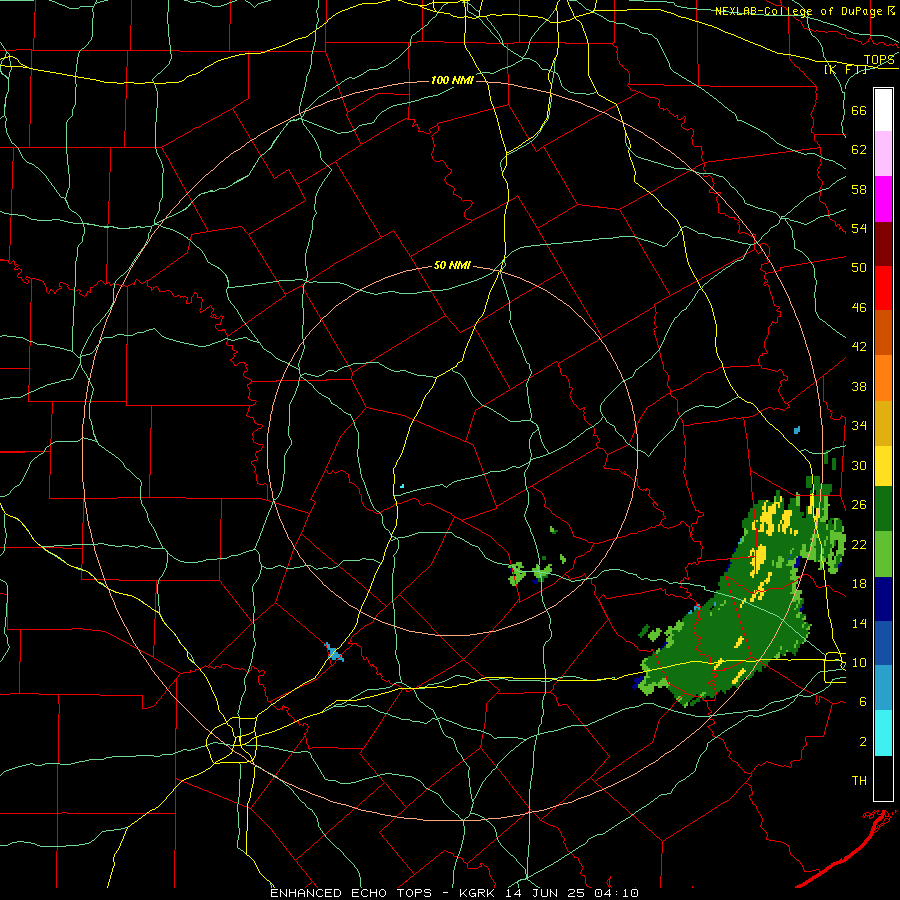Pick the light blue 6 kft legend band

pyautogui.click(x=883, y=688)
